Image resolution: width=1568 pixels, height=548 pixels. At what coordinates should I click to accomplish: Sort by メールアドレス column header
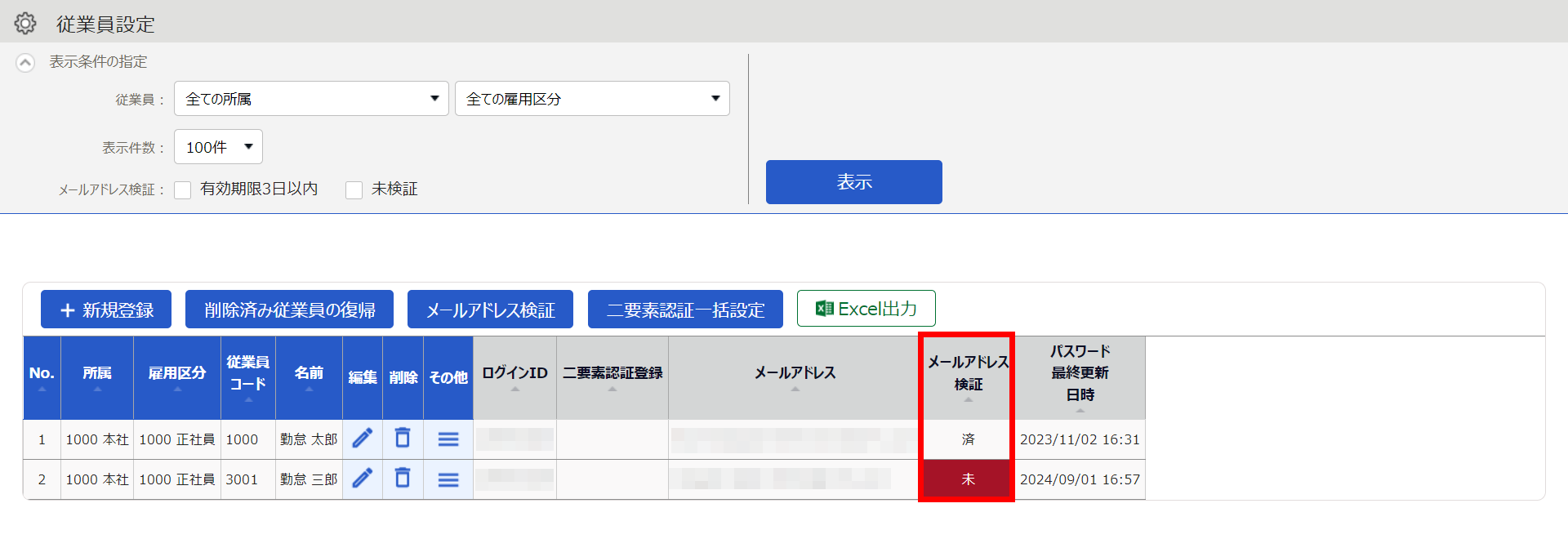[795, 377]
